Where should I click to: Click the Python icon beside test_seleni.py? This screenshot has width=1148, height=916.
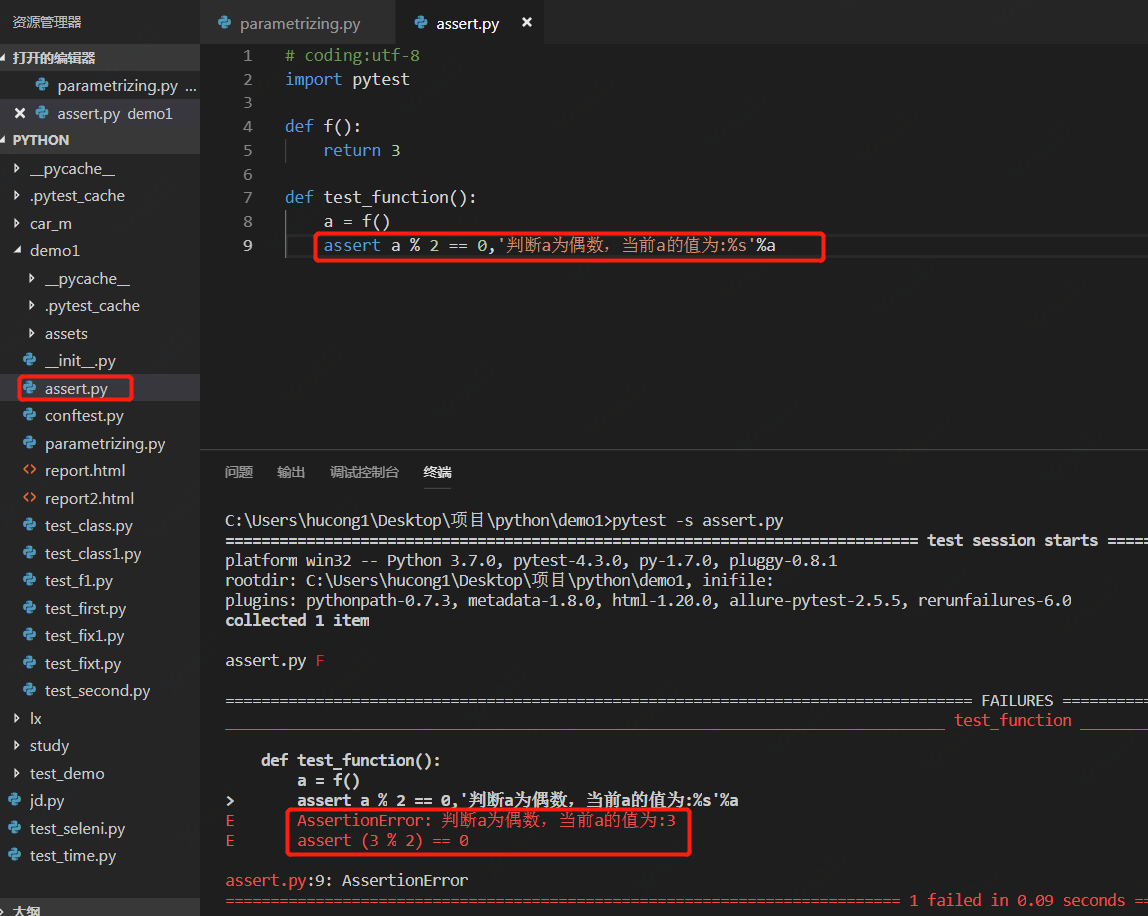point(14,828)
